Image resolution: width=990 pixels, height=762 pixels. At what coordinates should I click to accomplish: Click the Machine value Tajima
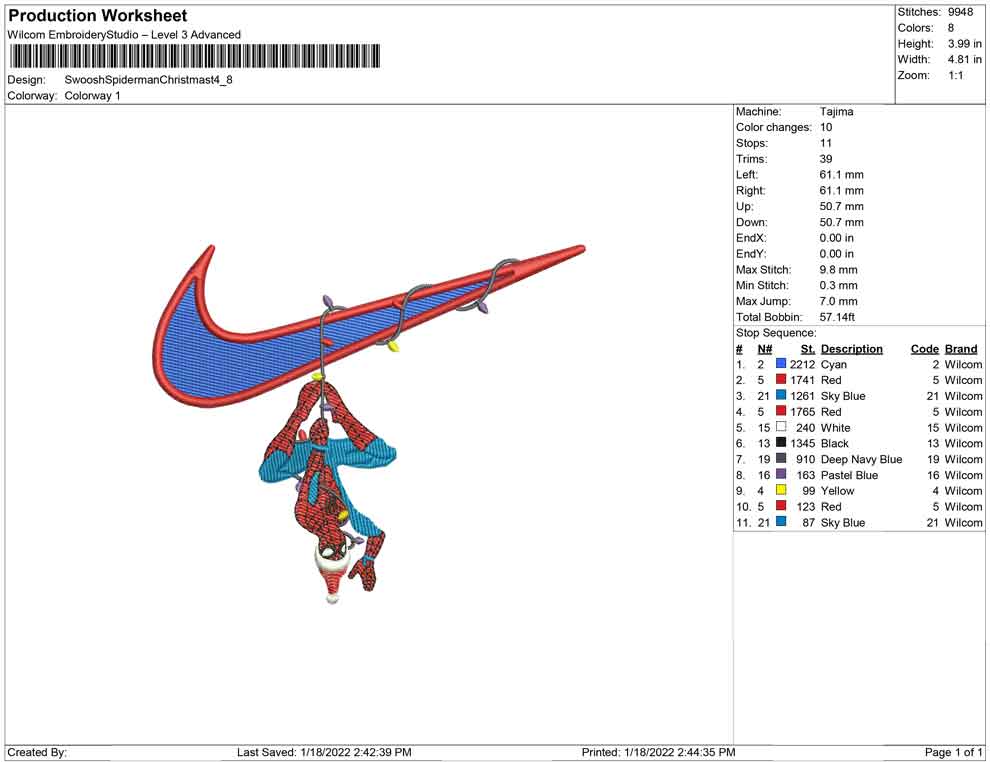pos(837,112)
